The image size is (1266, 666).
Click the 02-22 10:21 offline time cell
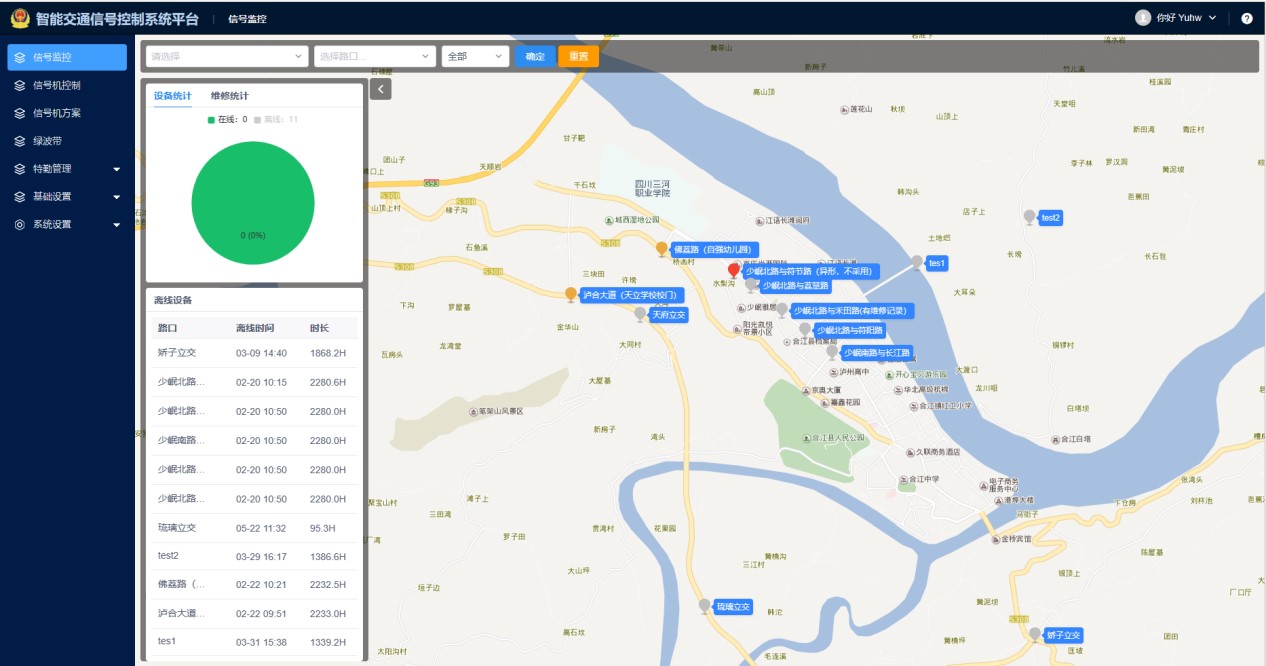pyautogui.click(x=261, y=585)
